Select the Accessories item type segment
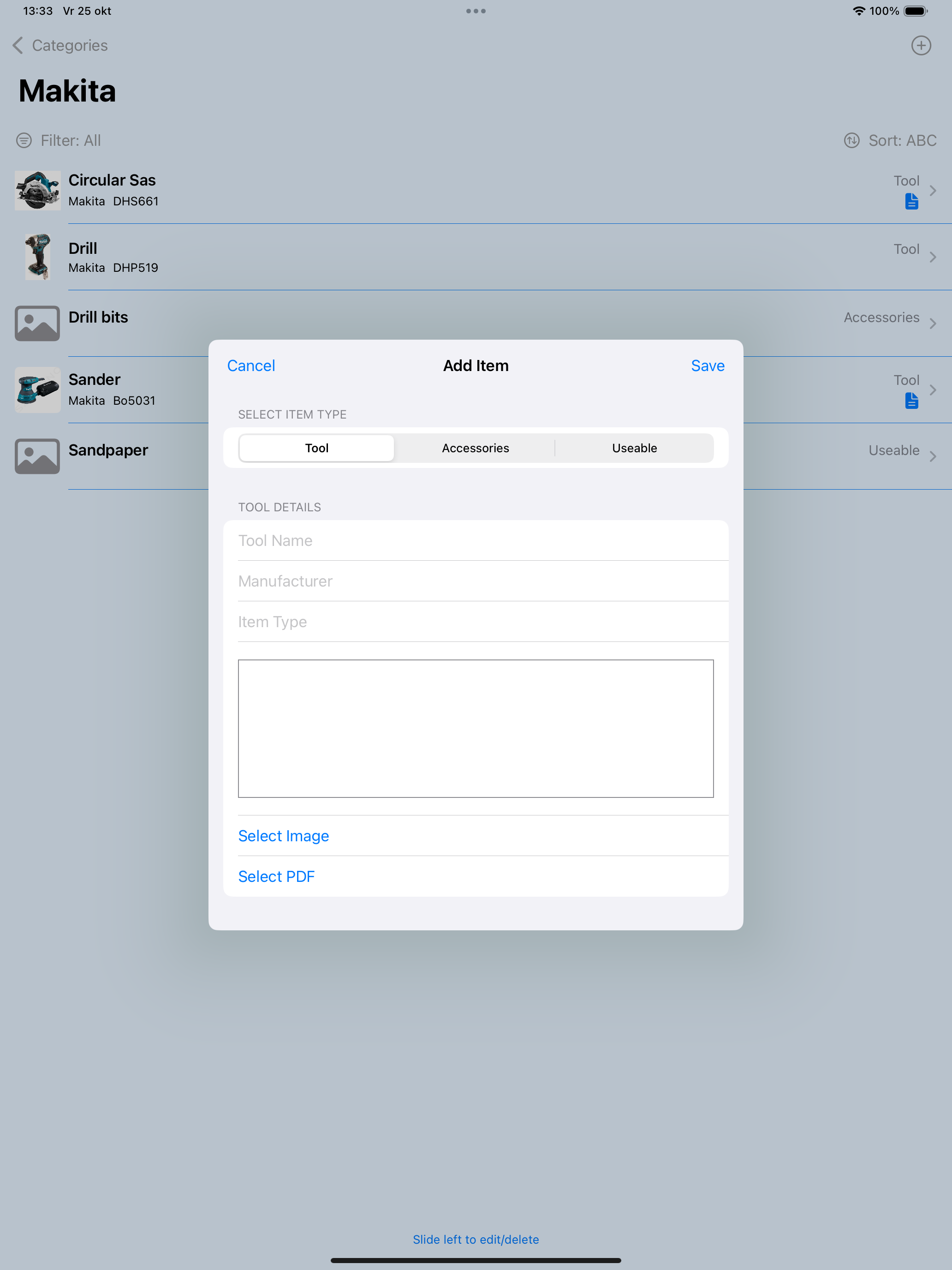 (x=475, y=448)
